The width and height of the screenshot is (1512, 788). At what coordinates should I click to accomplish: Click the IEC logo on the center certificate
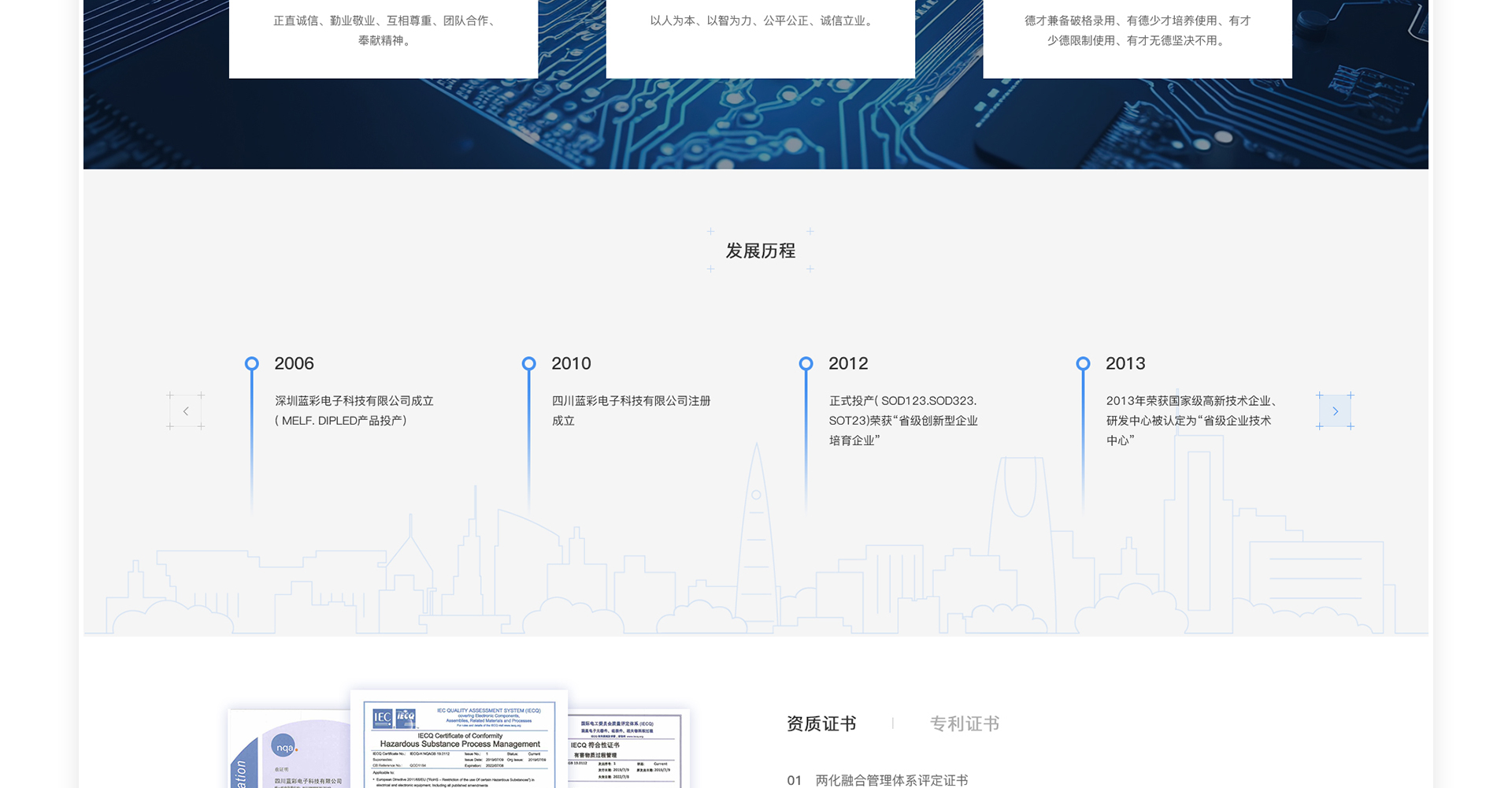coord(383,718)
